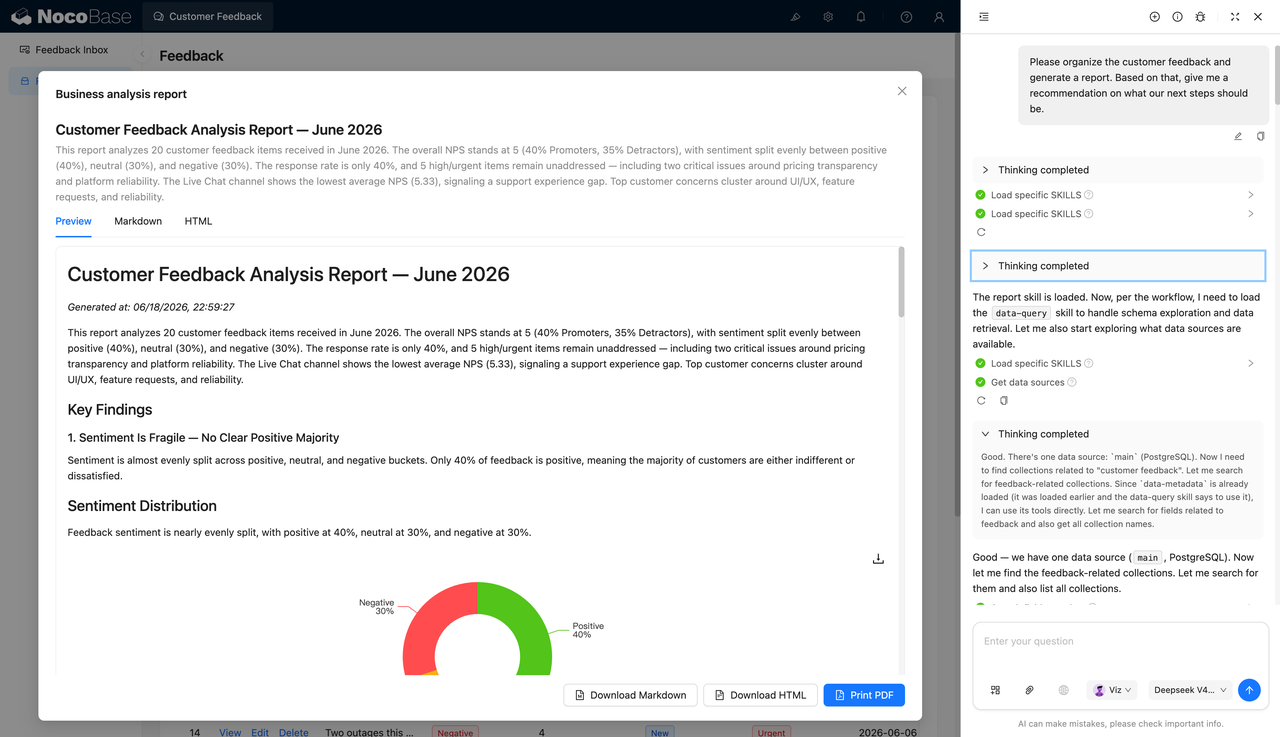Click Edit link in row 14
The image size is (1280, 737).
[260, 732]
